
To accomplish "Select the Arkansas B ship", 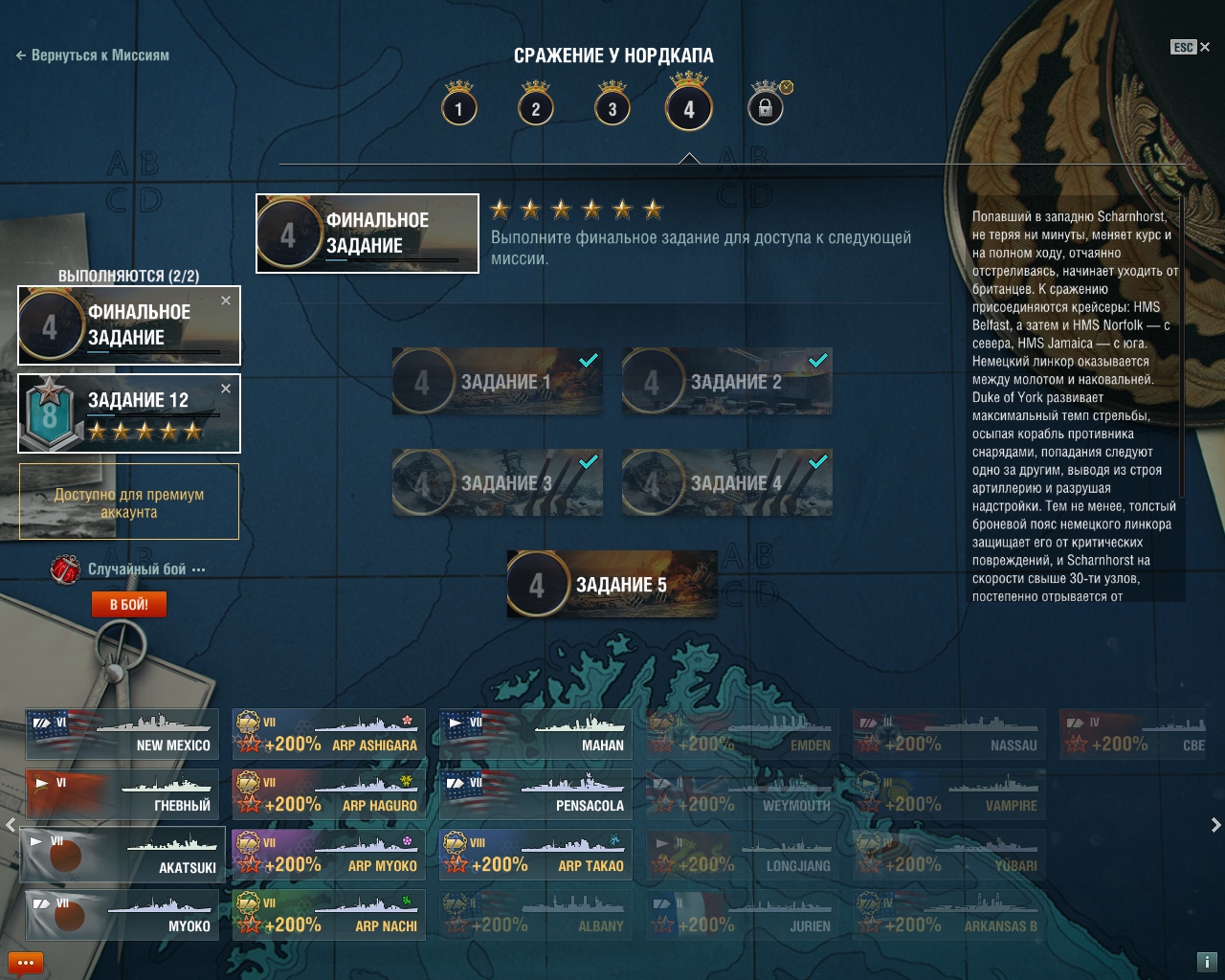I will [949, 916].
